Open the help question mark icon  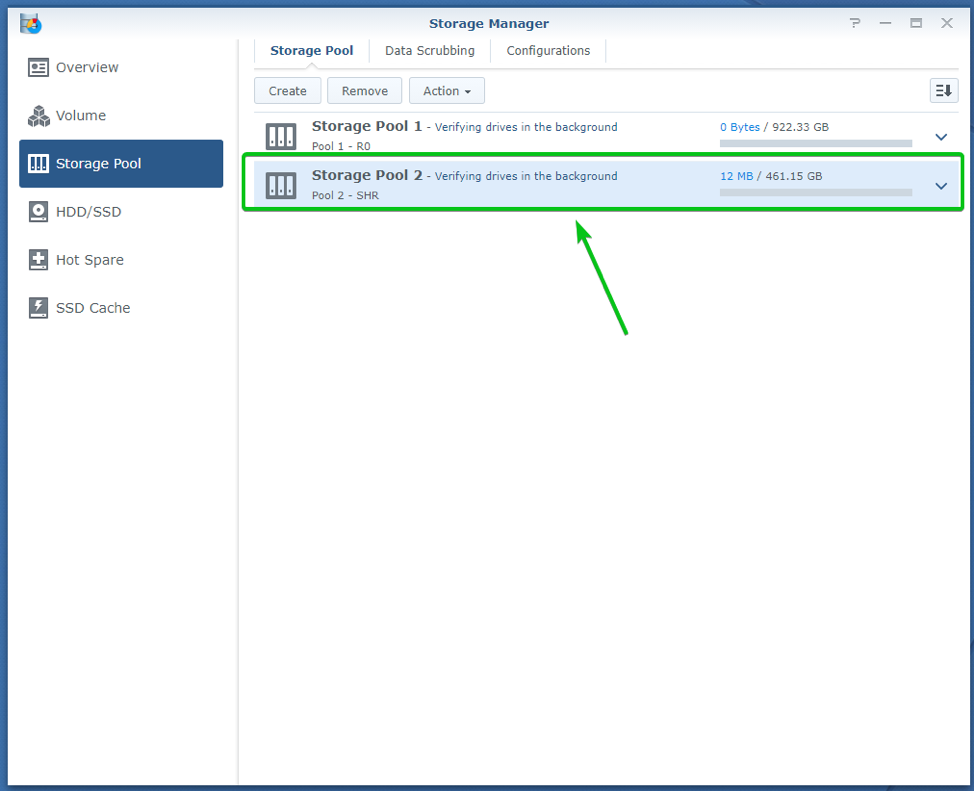[855, 23]
